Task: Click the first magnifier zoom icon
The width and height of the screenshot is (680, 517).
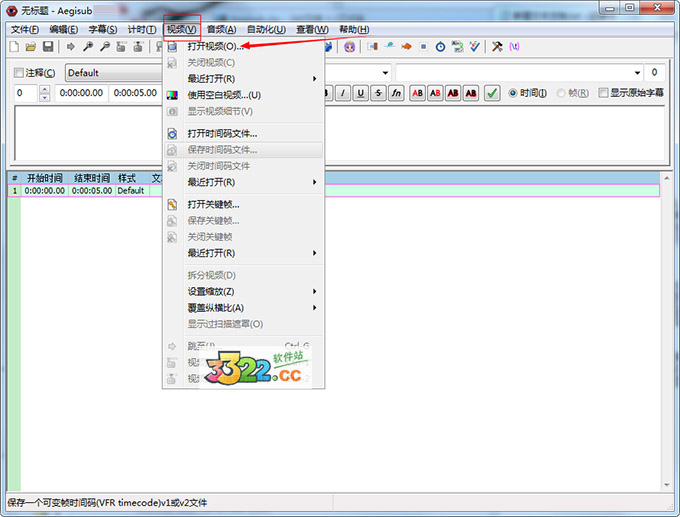Action: [88, 46]
